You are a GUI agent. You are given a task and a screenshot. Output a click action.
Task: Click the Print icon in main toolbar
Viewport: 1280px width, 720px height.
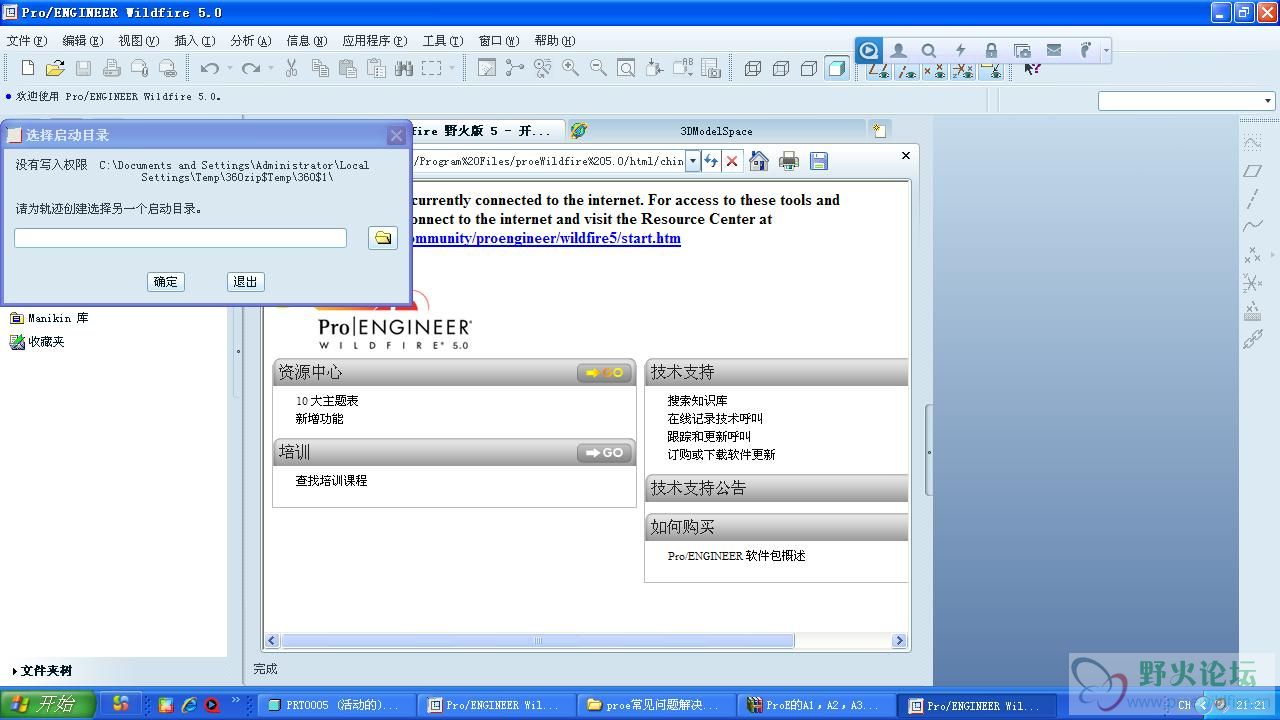tap(112, 68)
